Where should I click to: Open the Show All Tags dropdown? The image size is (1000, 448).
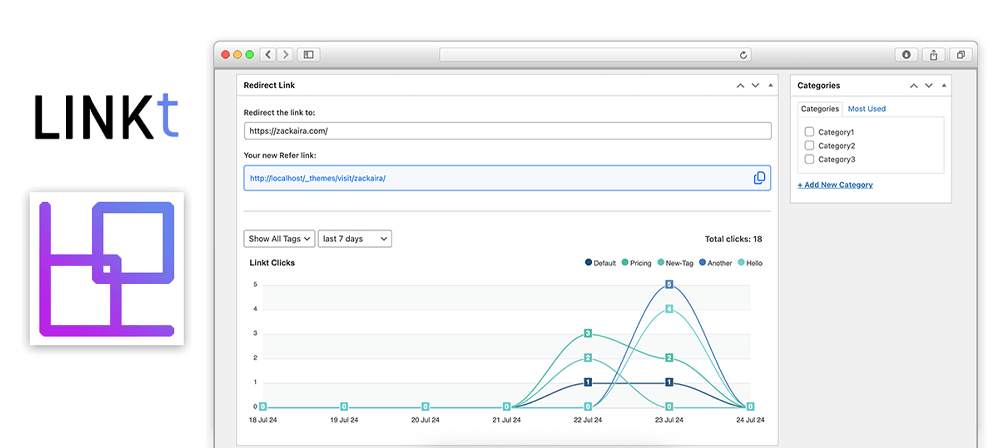279,239
